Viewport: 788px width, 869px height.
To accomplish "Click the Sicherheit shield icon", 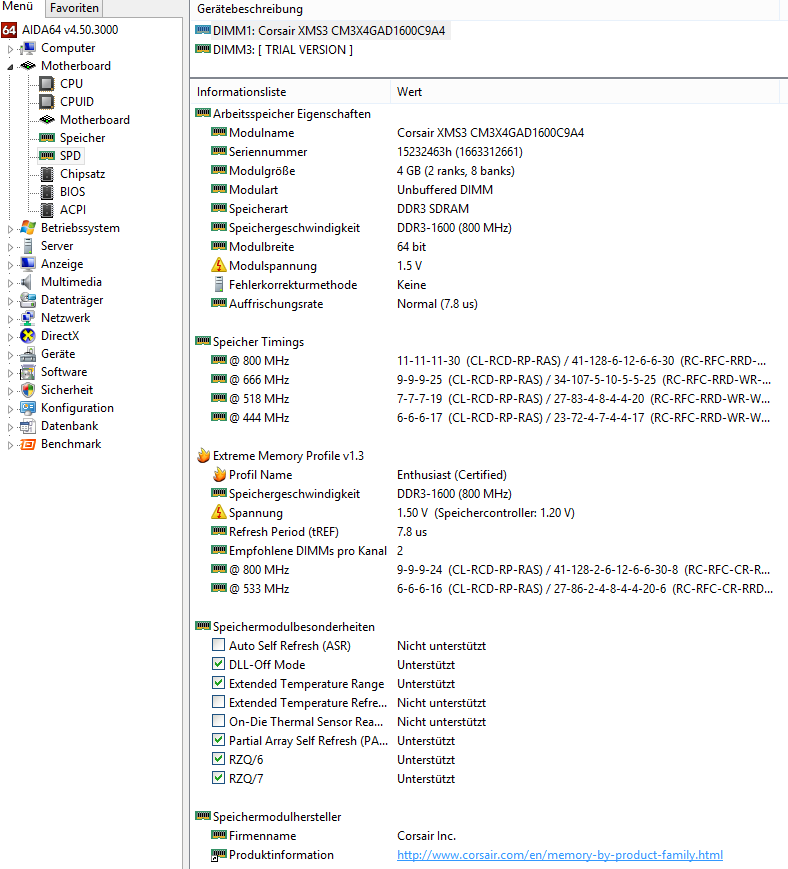I will [x=28, y=390].
